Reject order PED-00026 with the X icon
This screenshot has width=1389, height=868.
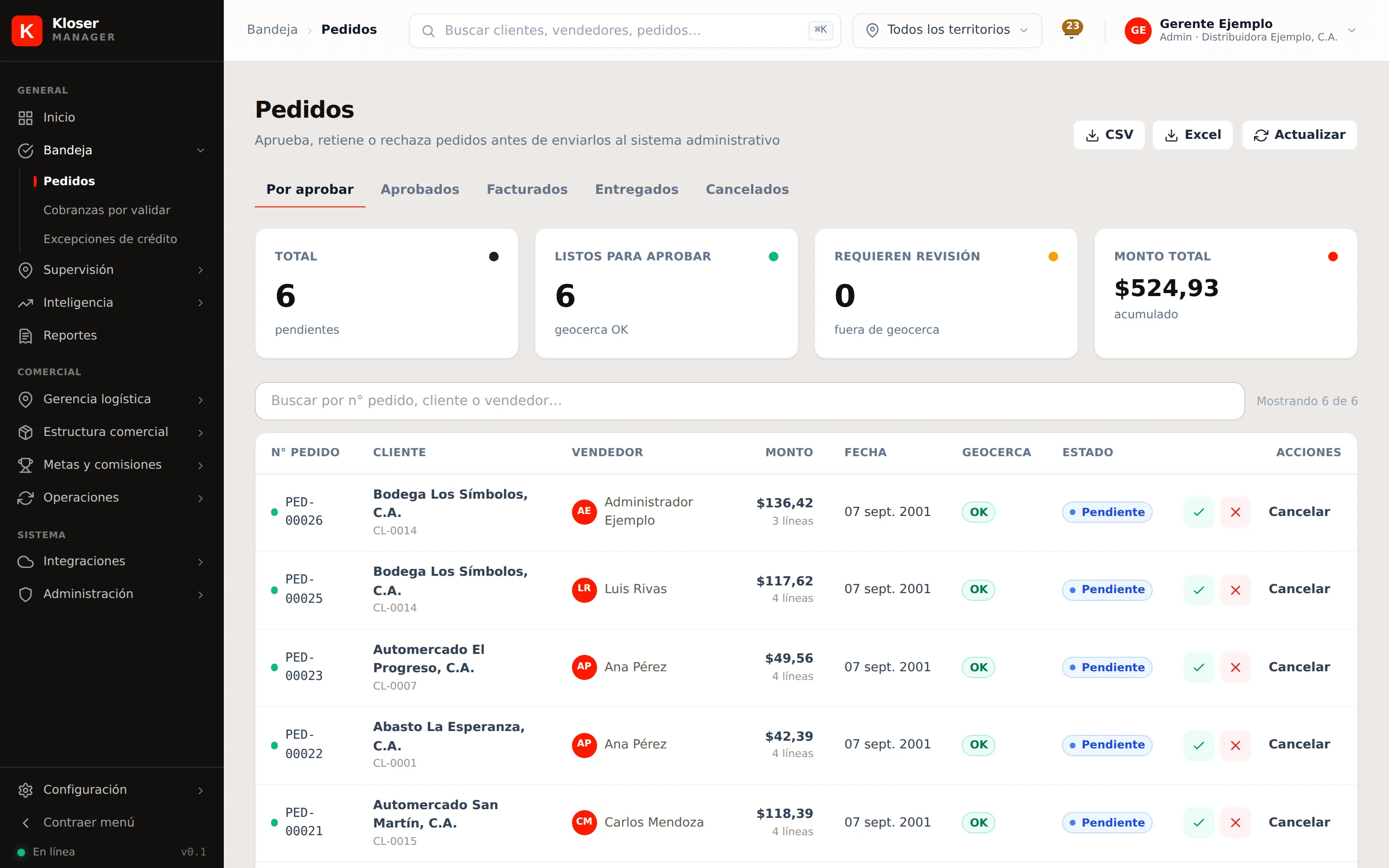point(1236,512)
